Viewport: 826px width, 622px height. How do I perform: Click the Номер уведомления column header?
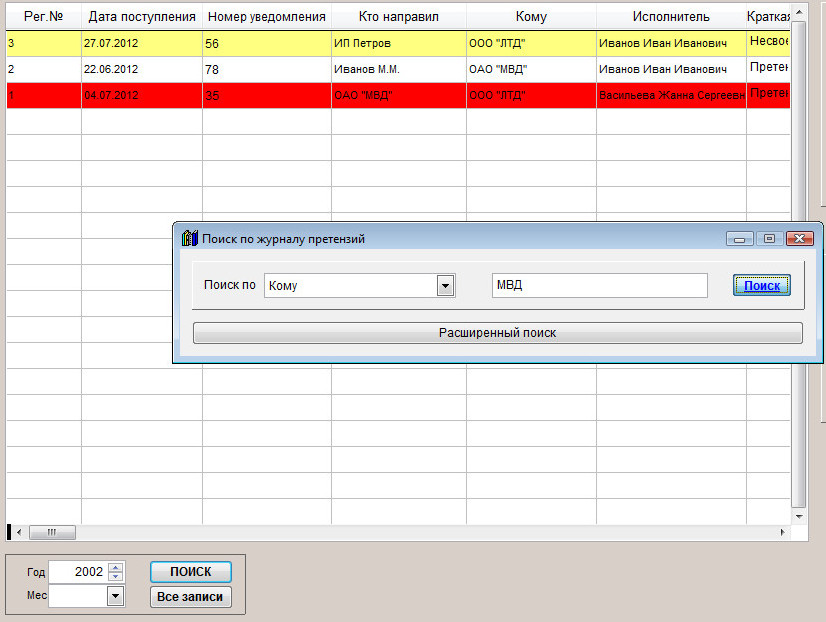pyautogui.click(x=267, y=16)
